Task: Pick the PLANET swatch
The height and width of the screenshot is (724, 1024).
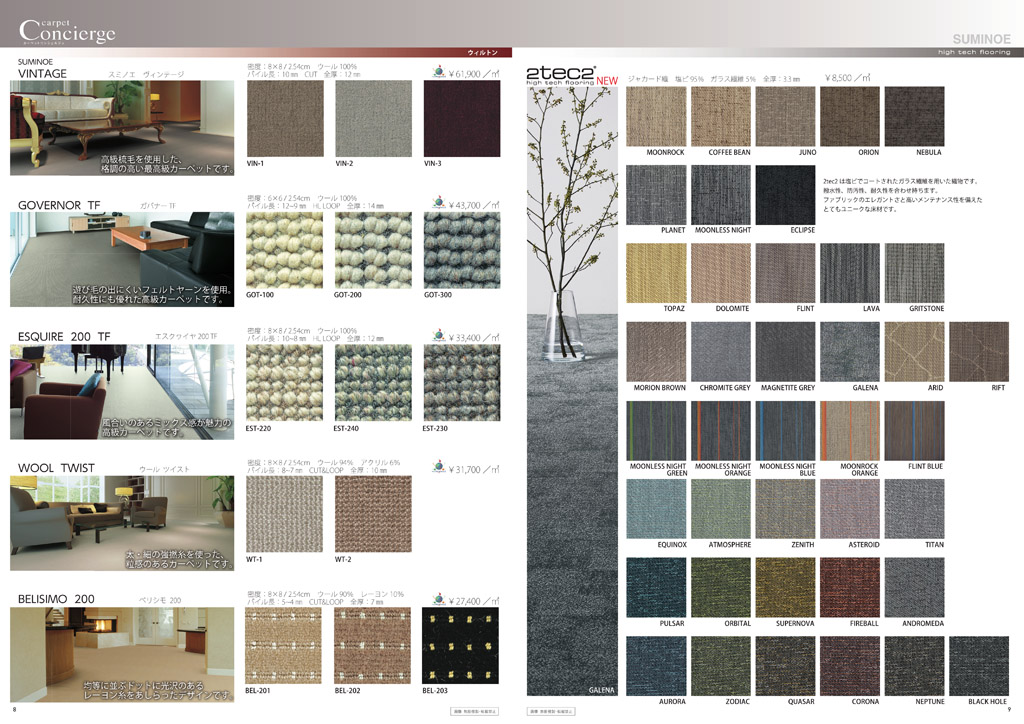Action: click(x=656, y=195)
